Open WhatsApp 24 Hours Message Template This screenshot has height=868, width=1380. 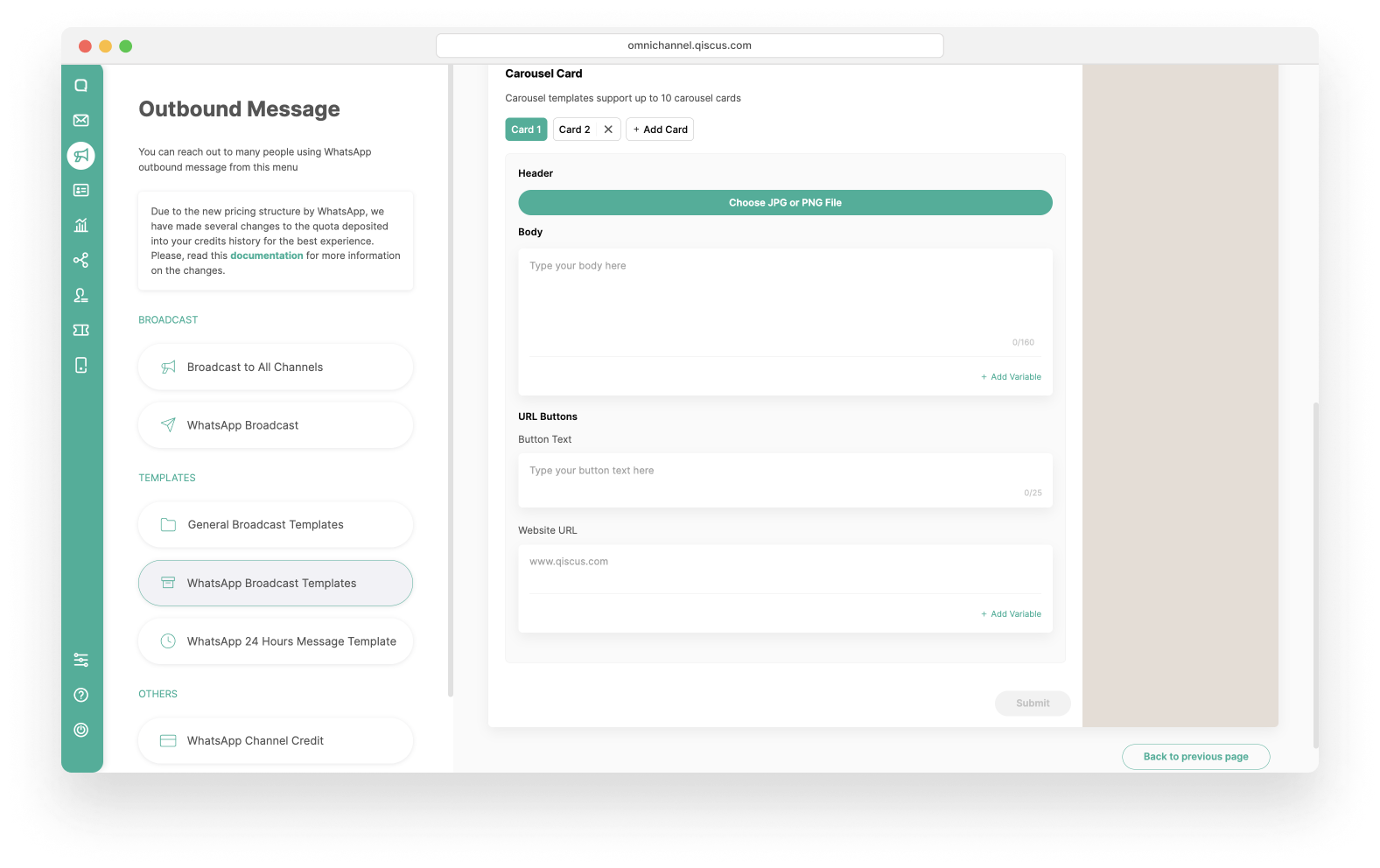pyautogui.click(x=276, y=641)
